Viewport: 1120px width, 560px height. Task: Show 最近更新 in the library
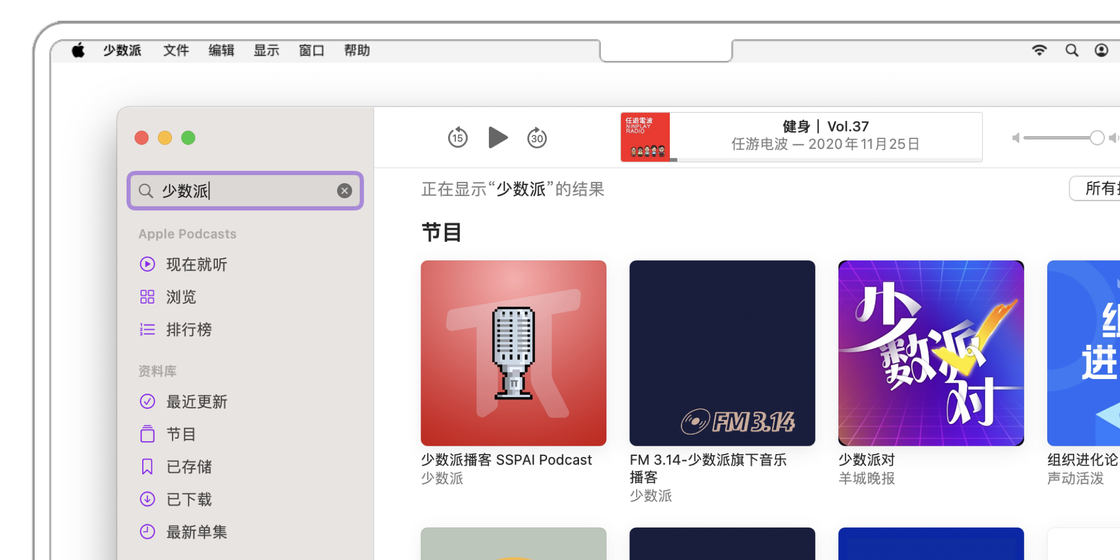(x=196, y=402)
